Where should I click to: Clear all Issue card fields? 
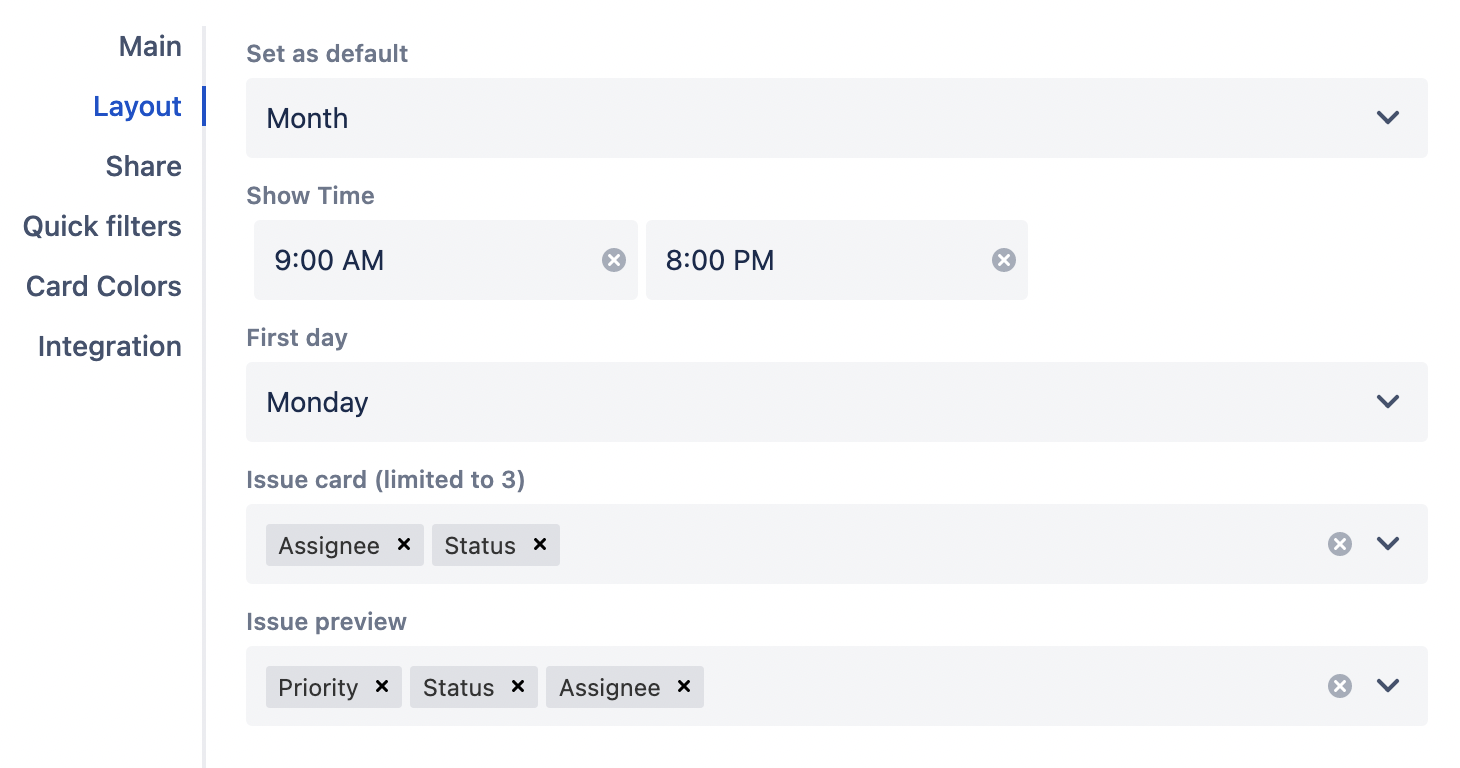coord(1340,544)
